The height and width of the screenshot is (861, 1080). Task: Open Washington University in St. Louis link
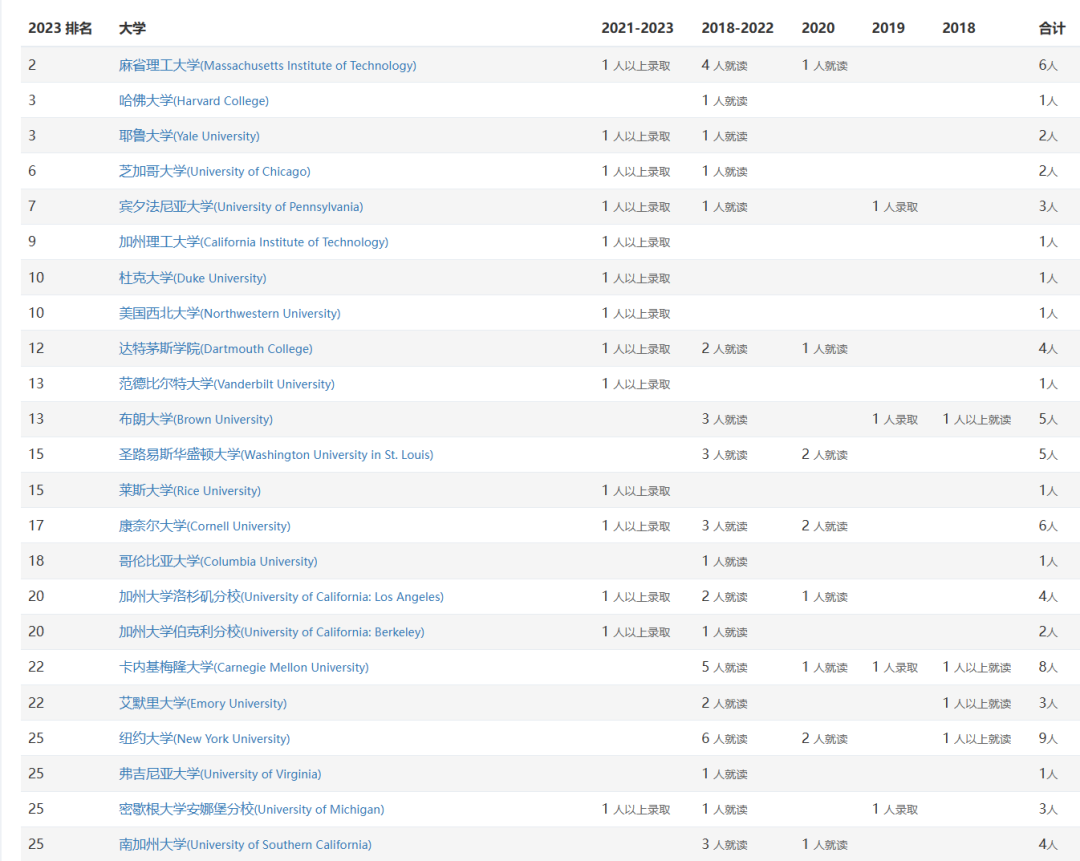point(276,455)
